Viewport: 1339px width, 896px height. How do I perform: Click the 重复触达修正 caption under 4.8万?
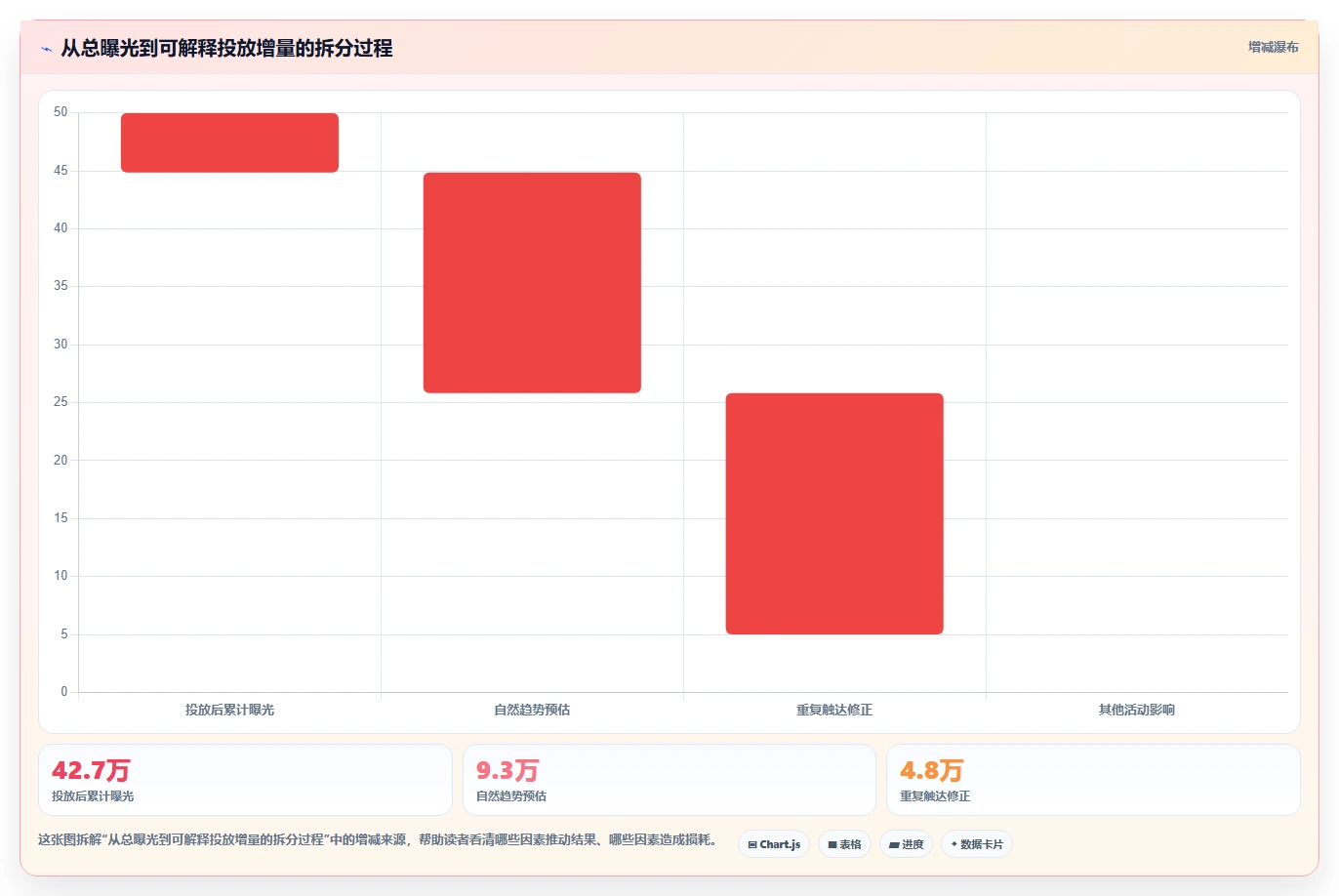point(935,796)
